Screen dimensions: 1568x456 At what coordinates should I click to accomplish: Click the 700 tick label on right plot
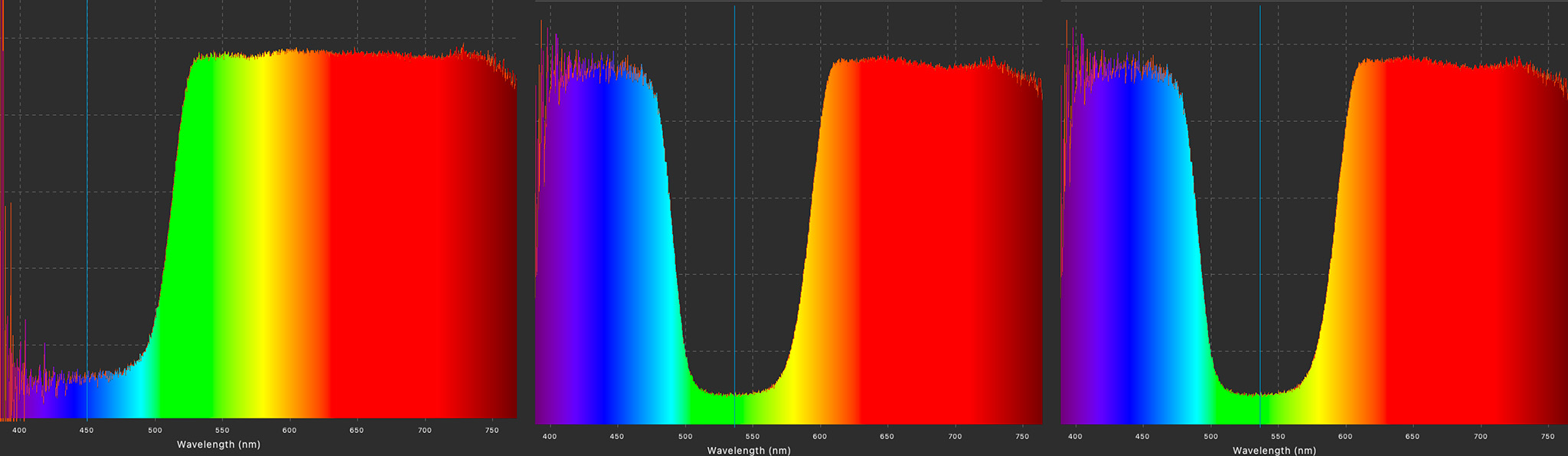click(1481, 437)
